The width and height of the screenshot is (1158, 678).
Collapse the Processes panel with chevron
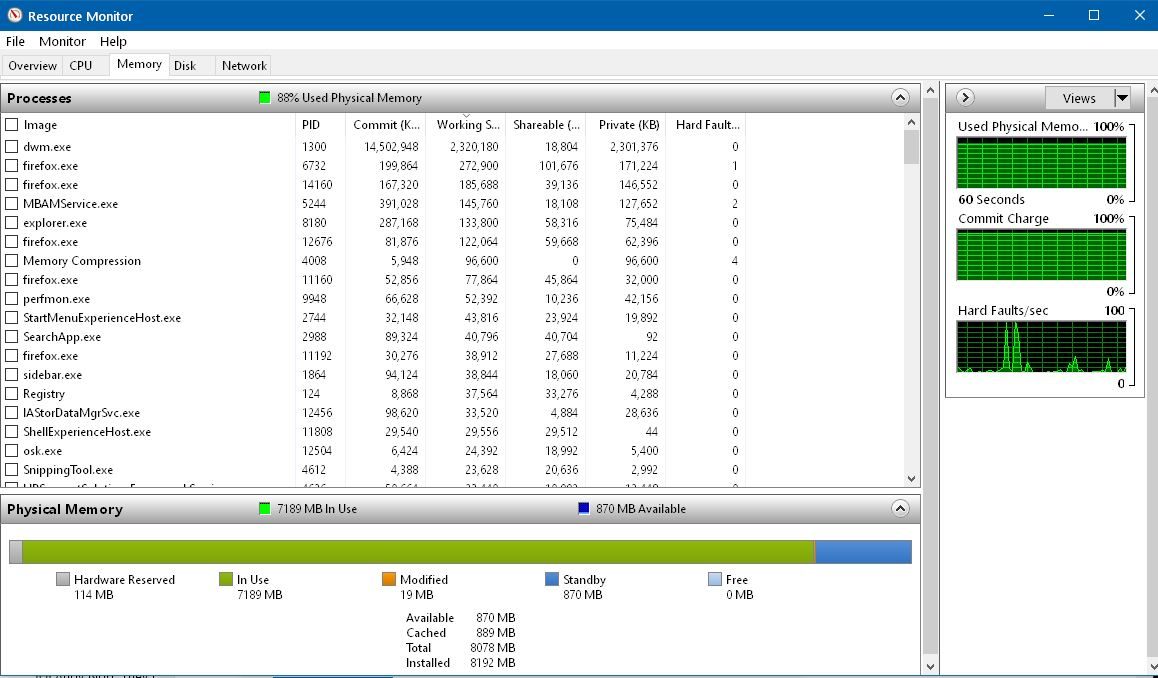pyautogui.click(x=900, y=97)
